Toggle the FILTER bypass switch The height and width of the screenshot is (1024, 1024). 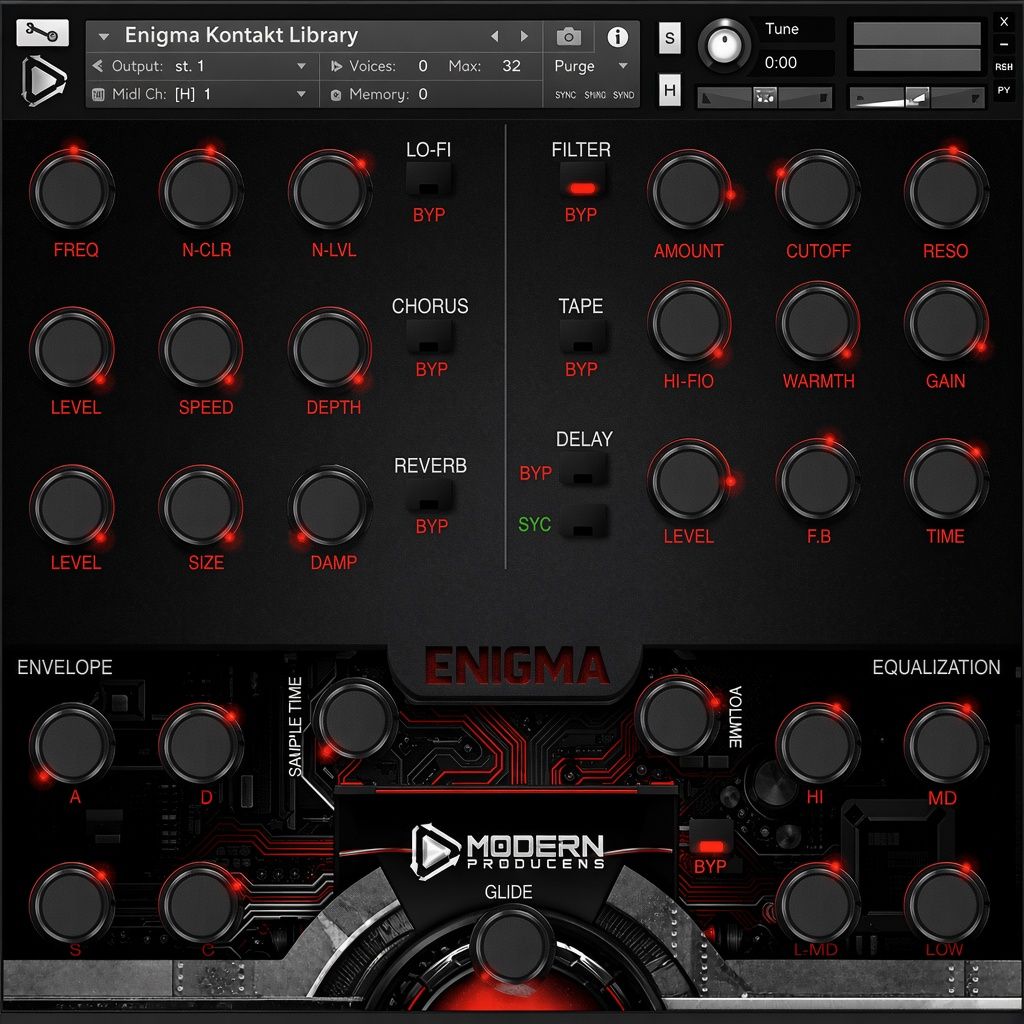tap(583, 180)
